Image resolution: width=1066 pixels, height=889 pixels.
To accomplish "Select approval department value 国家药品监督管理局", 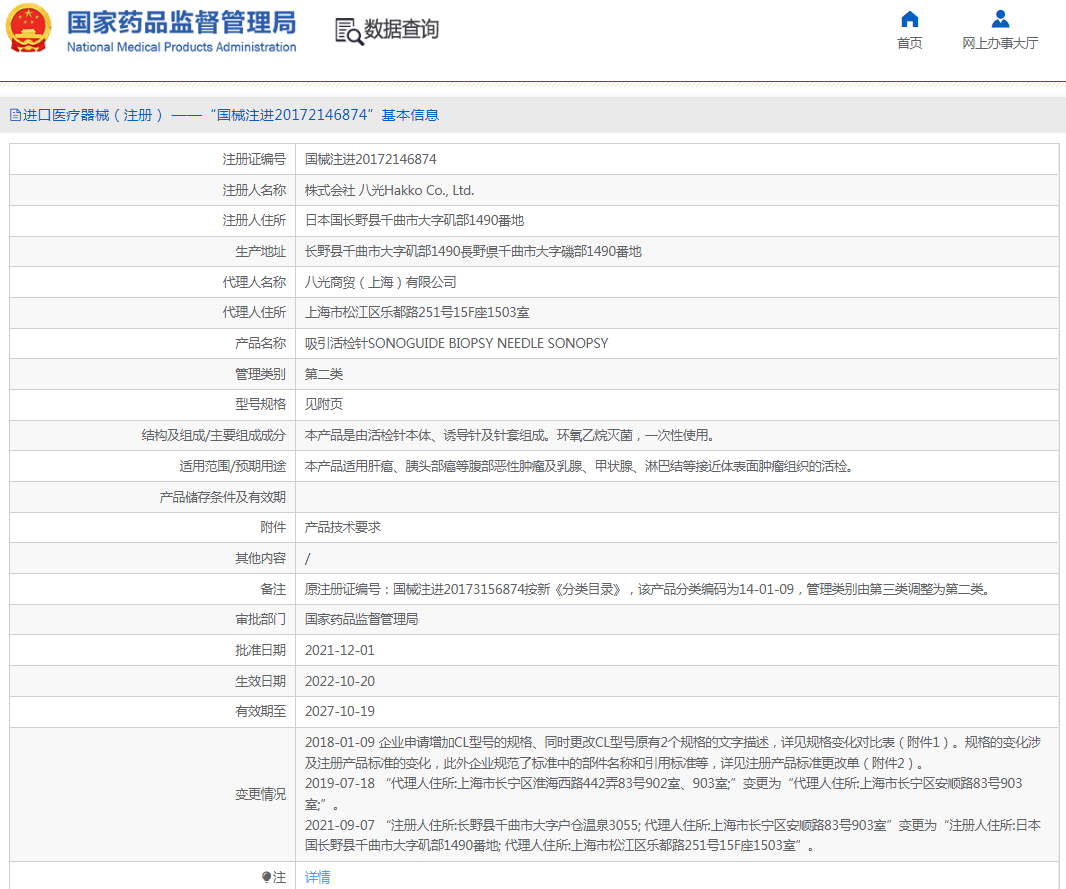I will pos(361,619).
